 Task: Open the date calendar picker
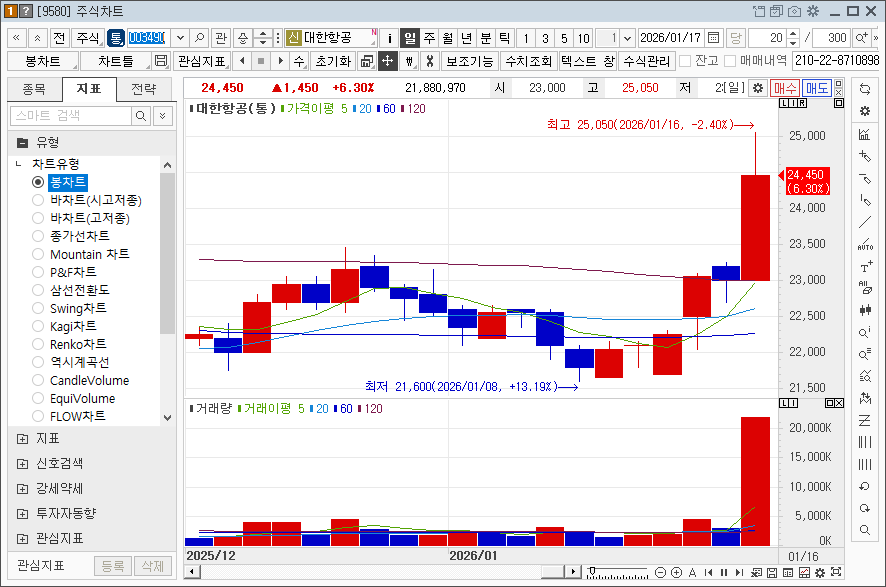click(x=713, y=37)
